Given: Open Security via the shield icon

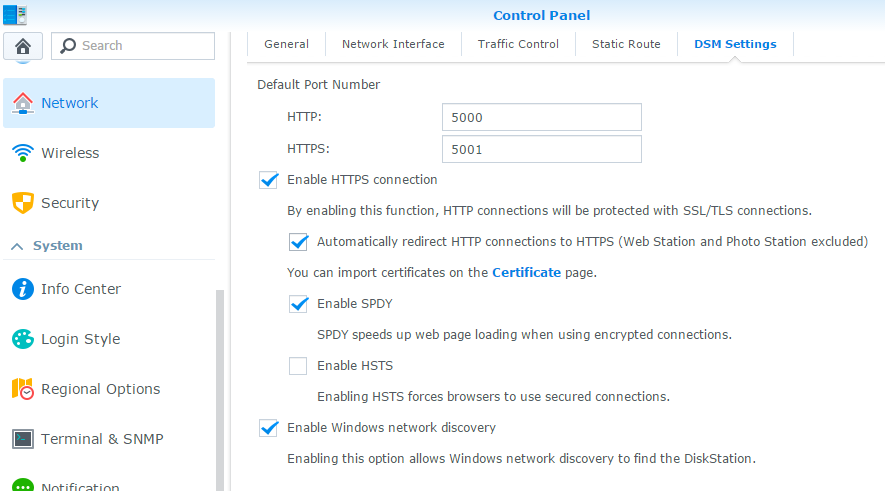Looking at the screenshot, I should [22, 203].
